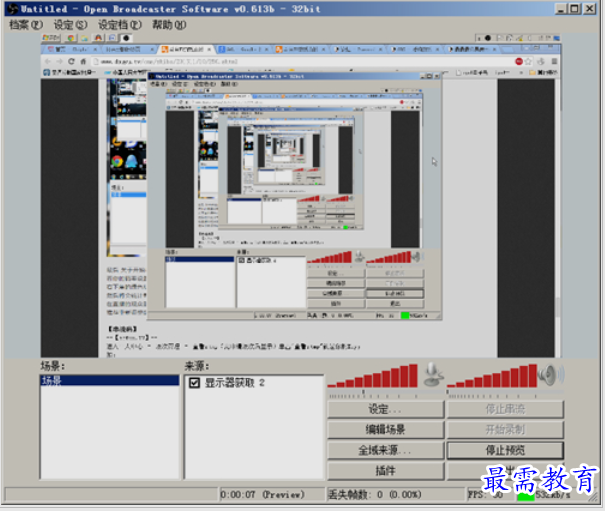Viewport: 605px width, 511px height.
Task: Close the OBS window
Action: (x=590, y=8)
